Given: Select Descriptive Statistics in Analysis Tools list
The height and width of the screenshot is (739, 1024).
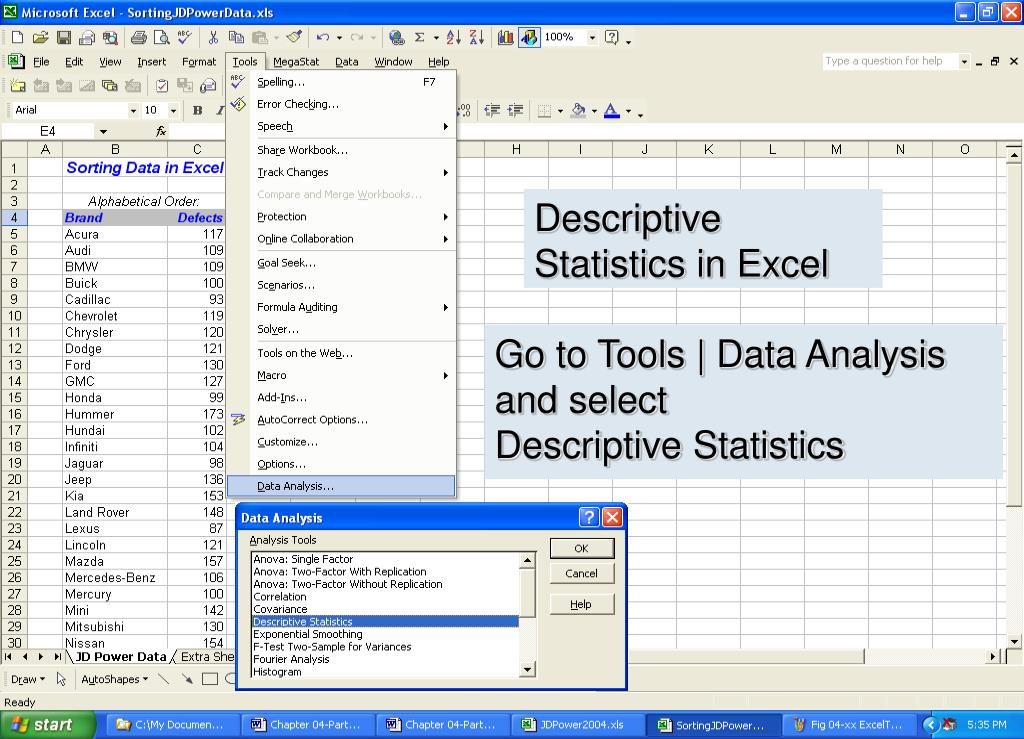Looking at the screenshot, I should click(385, 621).
